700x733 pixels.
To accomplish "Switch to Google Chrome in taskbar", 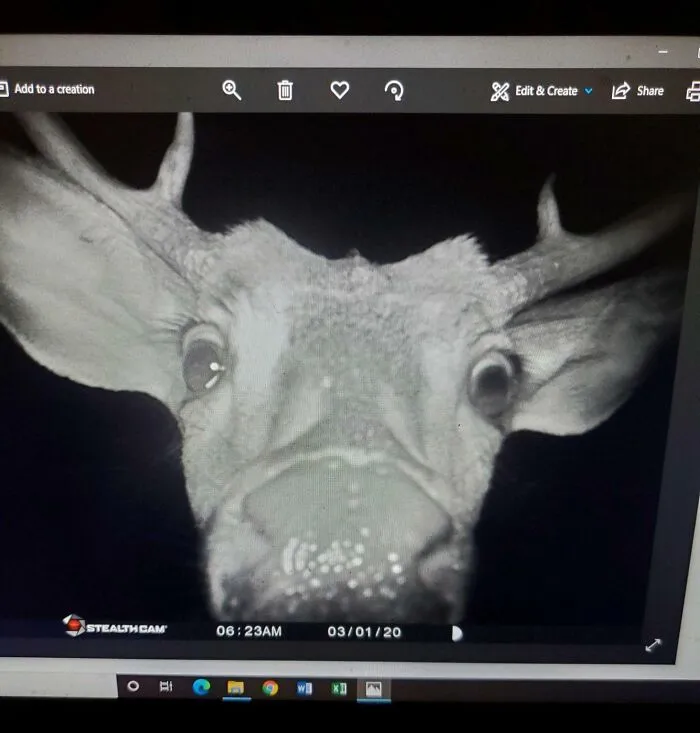I will pyautogui.click(x=270, y=687).
